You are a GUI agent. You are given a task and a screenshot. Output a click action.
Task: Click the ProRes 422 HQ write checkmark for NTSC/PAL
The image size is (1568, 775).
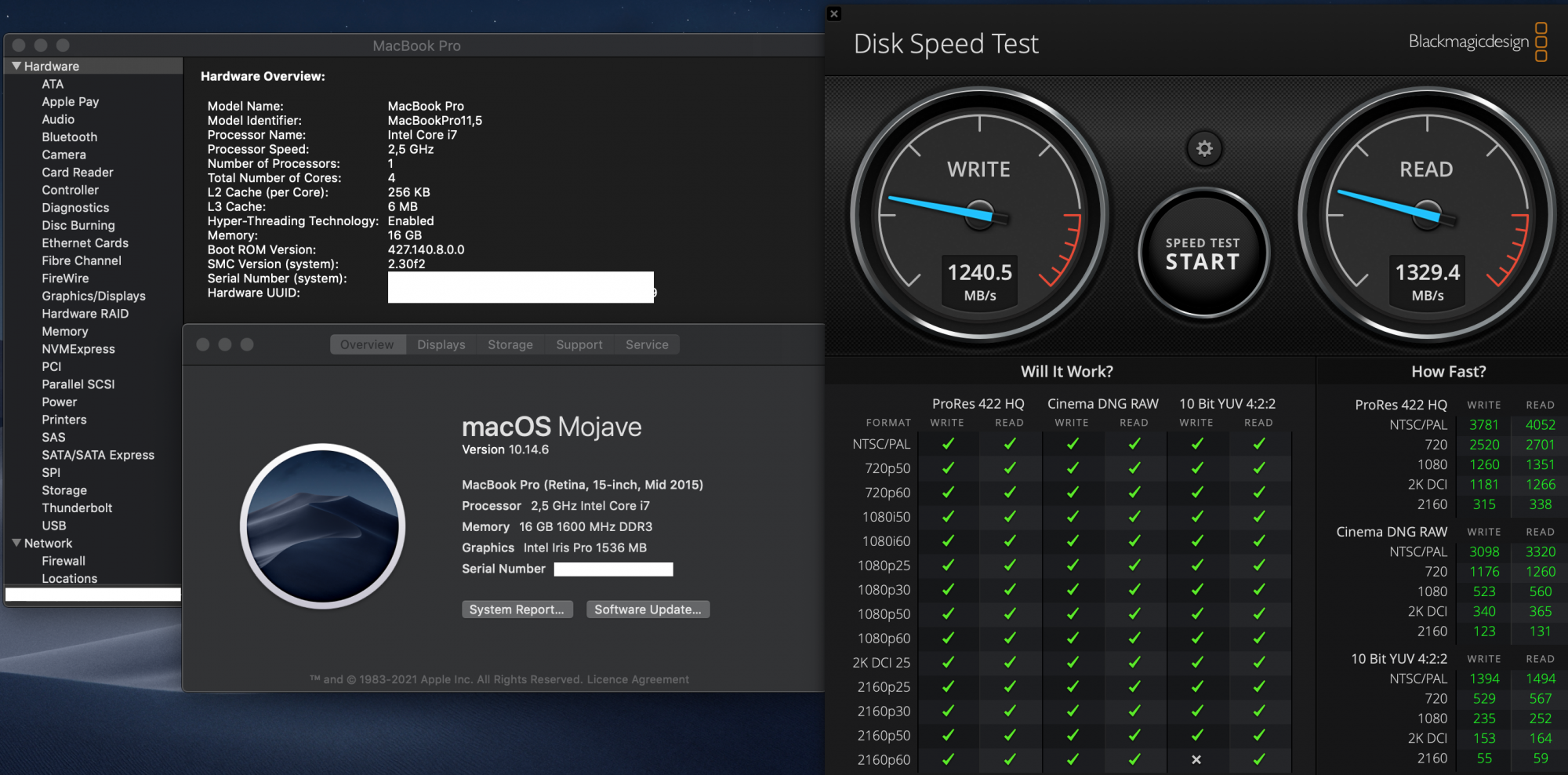948,444
